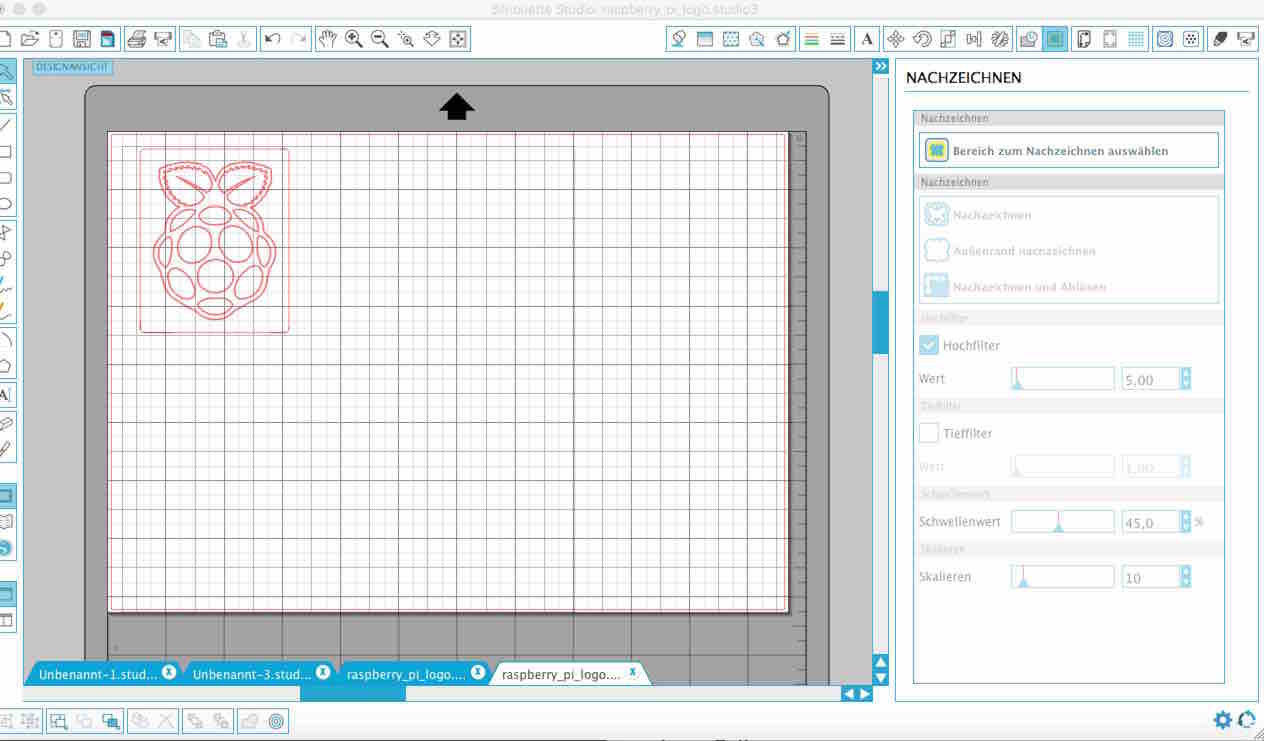Image resolution: width=1264 pixels, height=741 pixels.
Task: Undo the last action
Action: [x=272, y=39]
